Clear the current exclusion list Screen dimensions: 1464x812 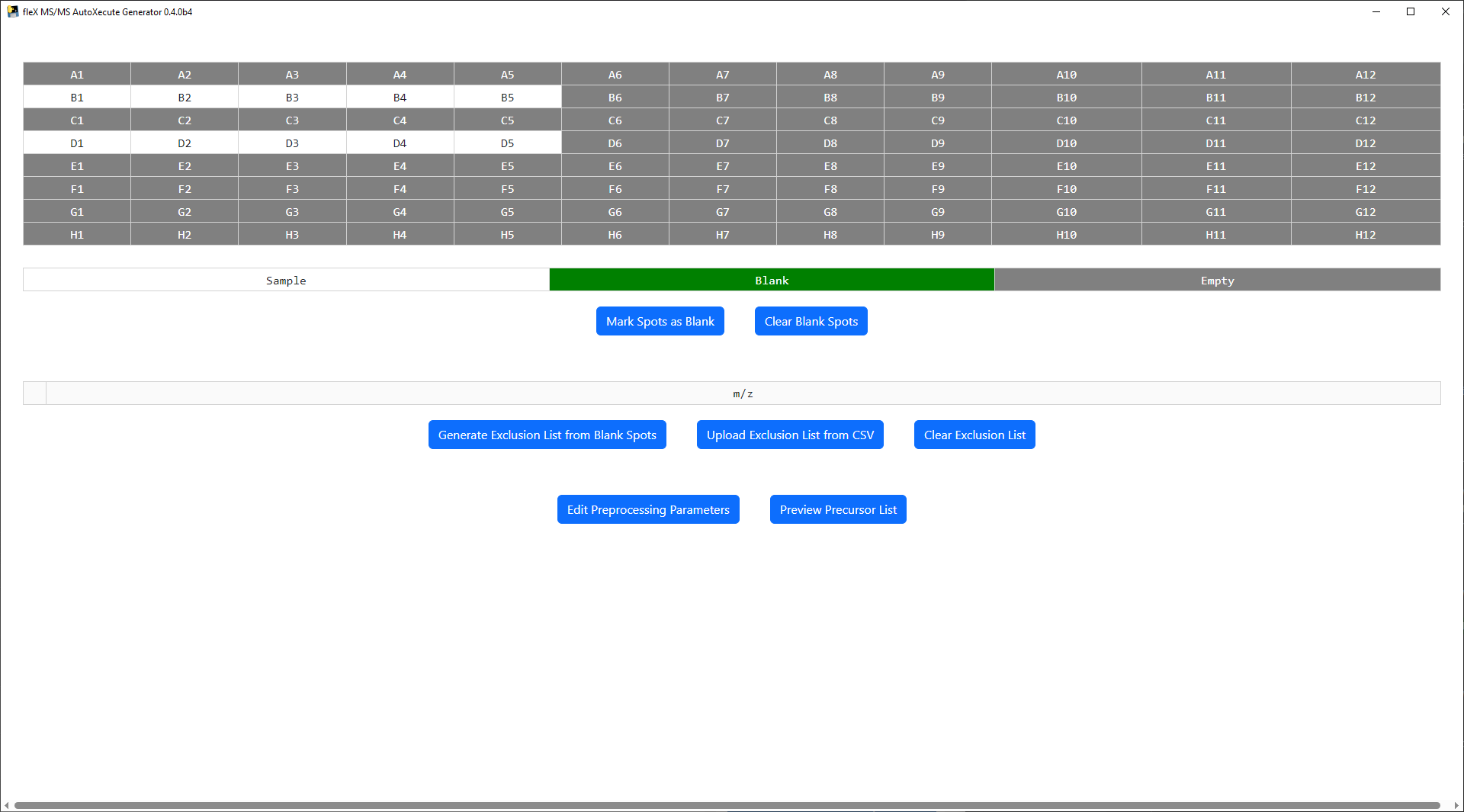pyautogui.click(x=974, y=435)
